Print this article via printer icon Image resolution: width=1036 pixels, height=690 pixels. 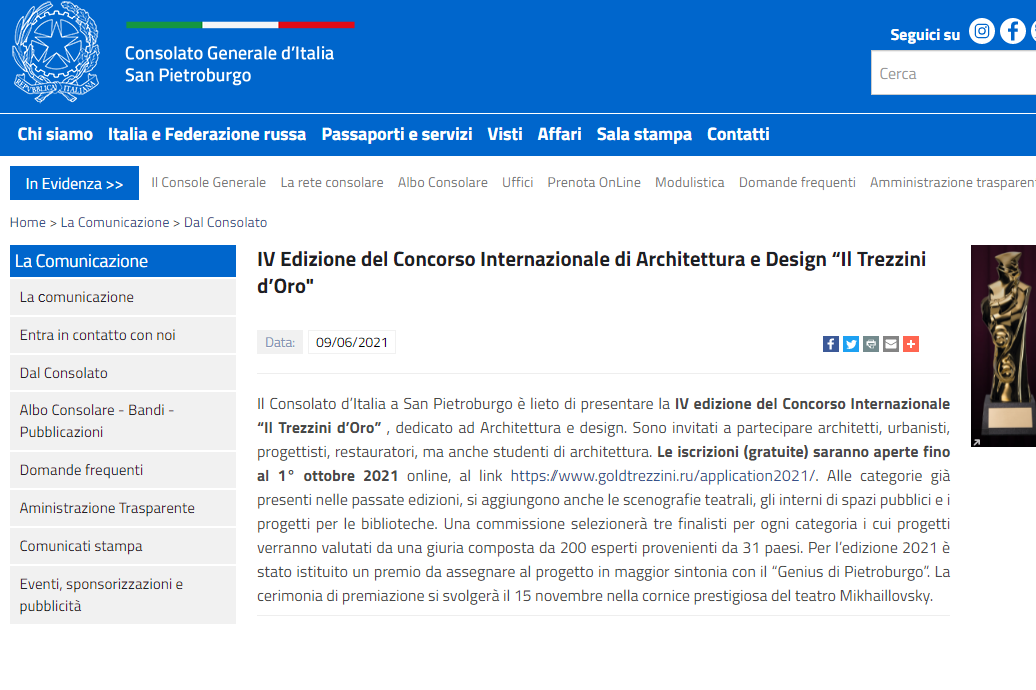pos(871,344)
